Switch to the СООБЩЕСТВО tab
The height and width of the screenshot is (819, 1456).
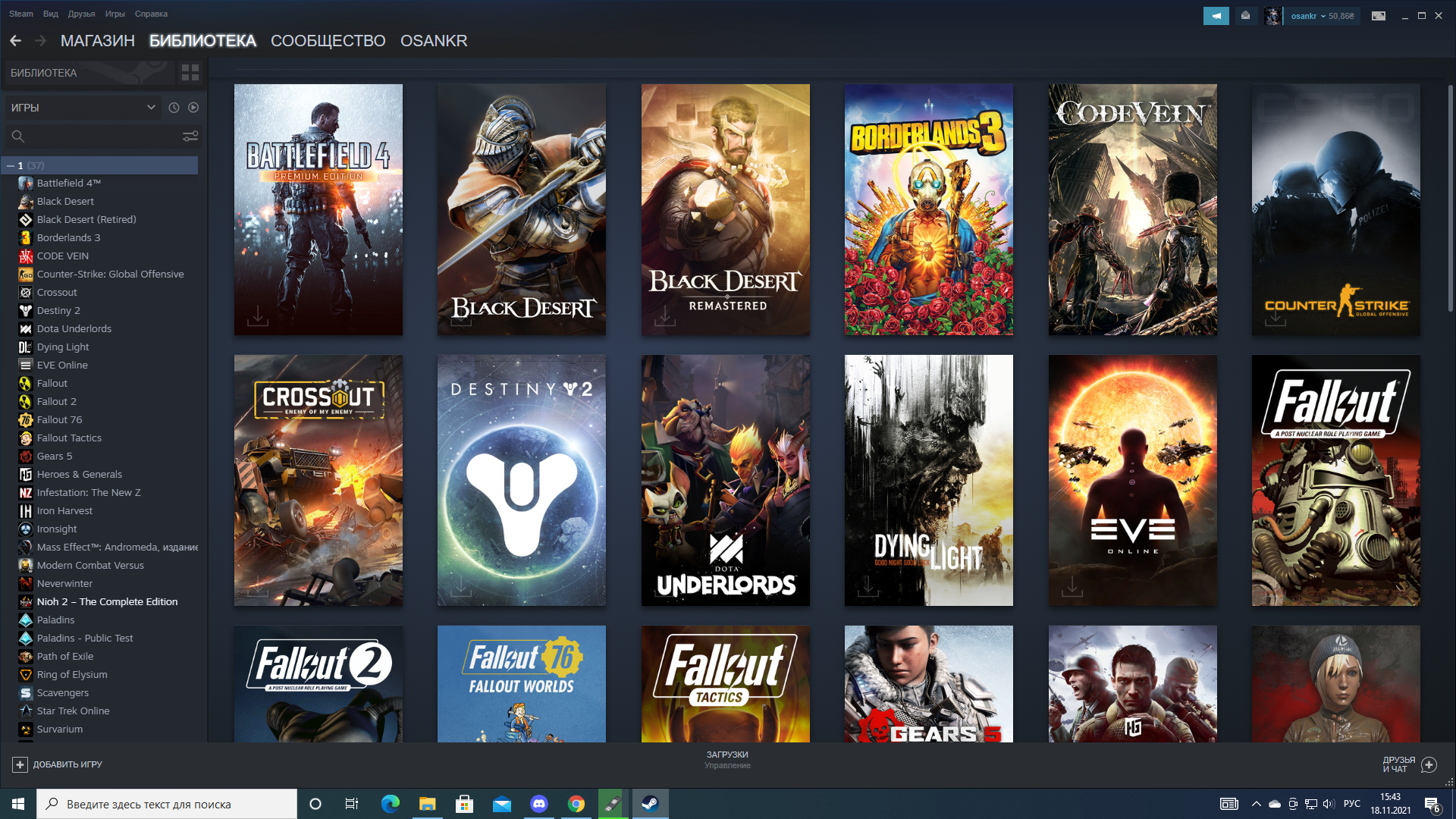(x=328, y=41)
